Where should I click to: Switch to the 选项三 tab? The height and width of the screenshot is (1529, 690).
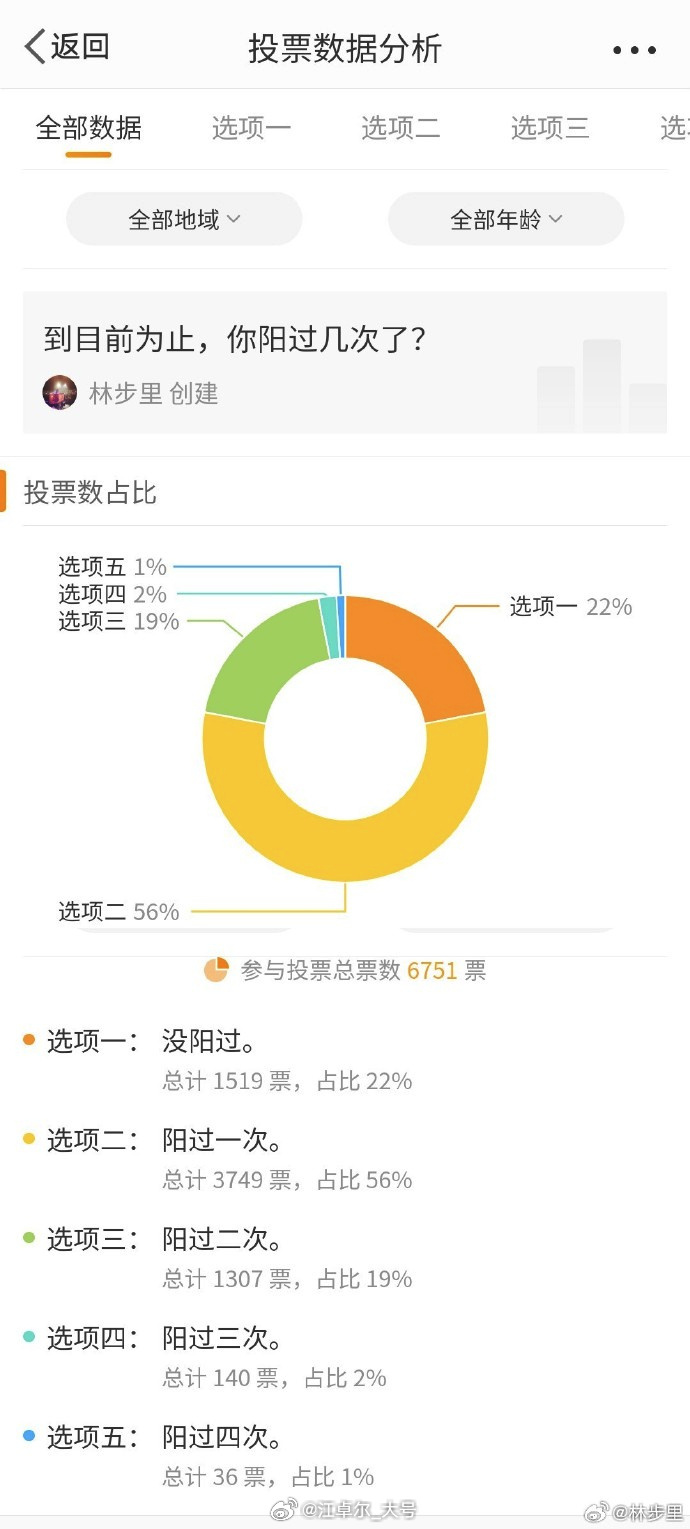click(550, 128)
